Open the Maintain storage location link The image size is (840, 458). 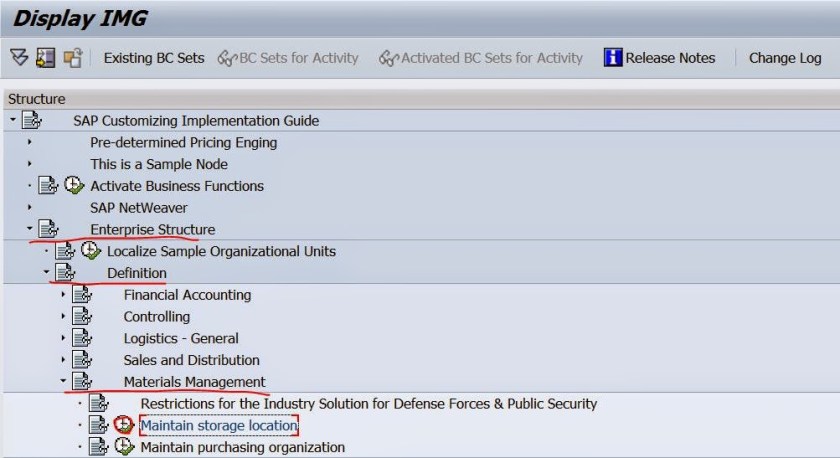click(219, 426)
